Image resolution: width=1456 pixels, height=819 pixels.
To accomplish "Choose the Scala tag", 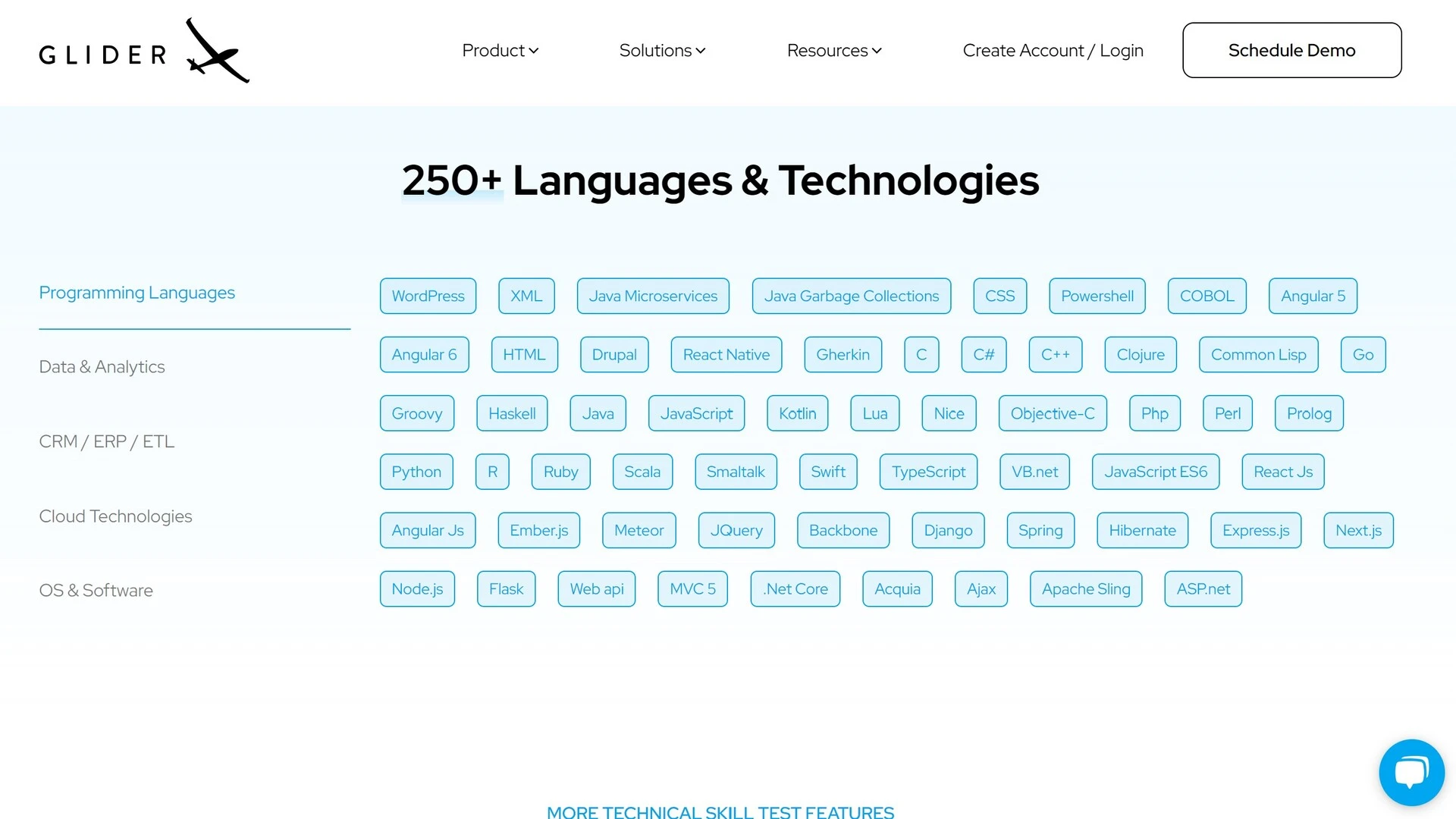I will (642, 472).
